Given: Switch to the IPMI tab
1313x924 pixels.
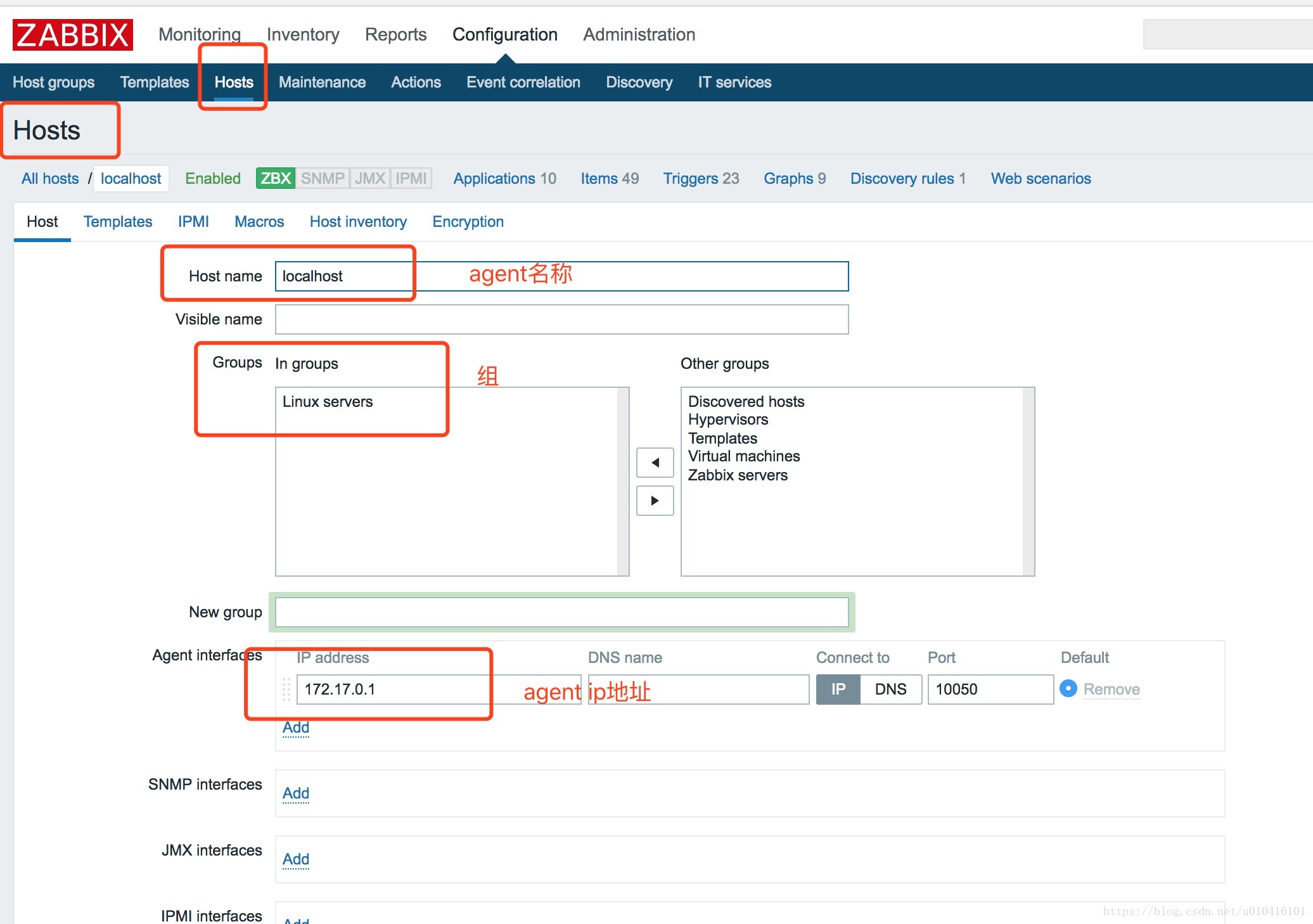Looking at the screenshot, I should point(193,222).
